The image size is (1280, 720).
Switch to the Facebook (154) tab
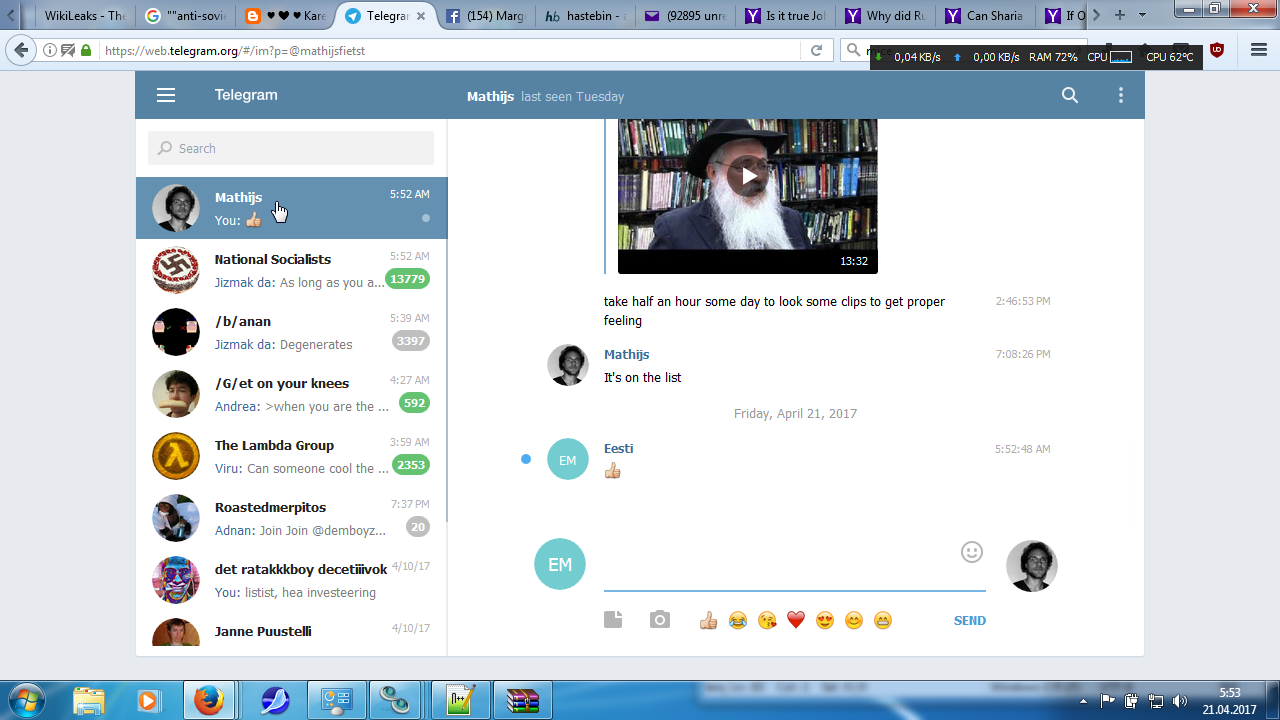point(487,15)
